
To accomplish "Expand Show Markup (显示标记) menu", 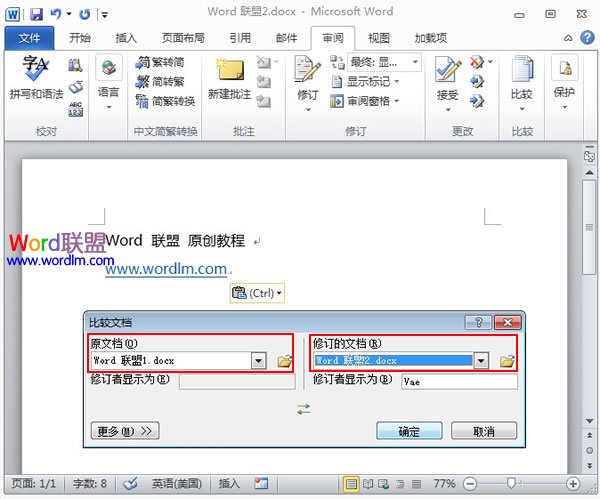I will point(365,82).
